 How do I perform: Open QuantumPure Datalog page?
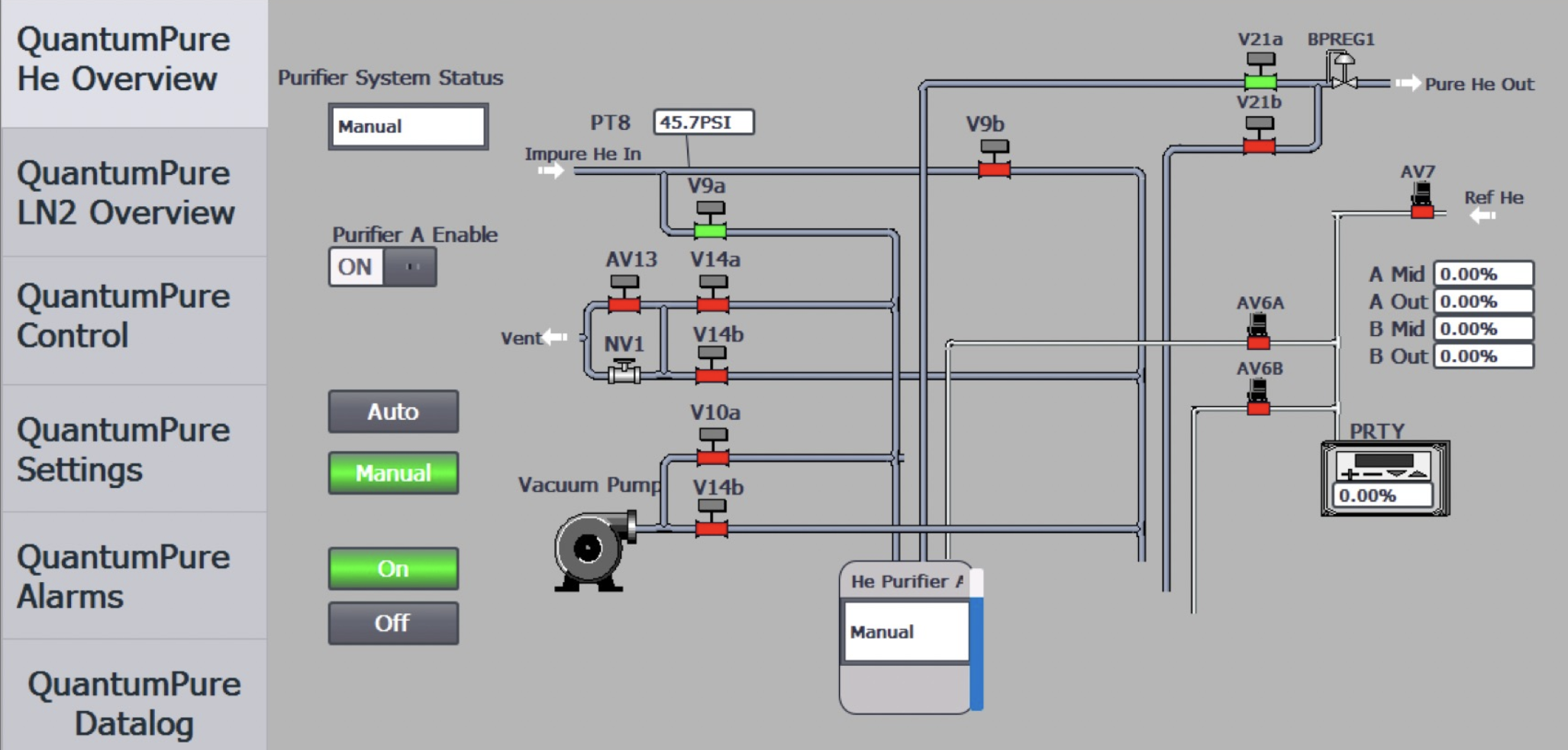(x=134, y=696)
